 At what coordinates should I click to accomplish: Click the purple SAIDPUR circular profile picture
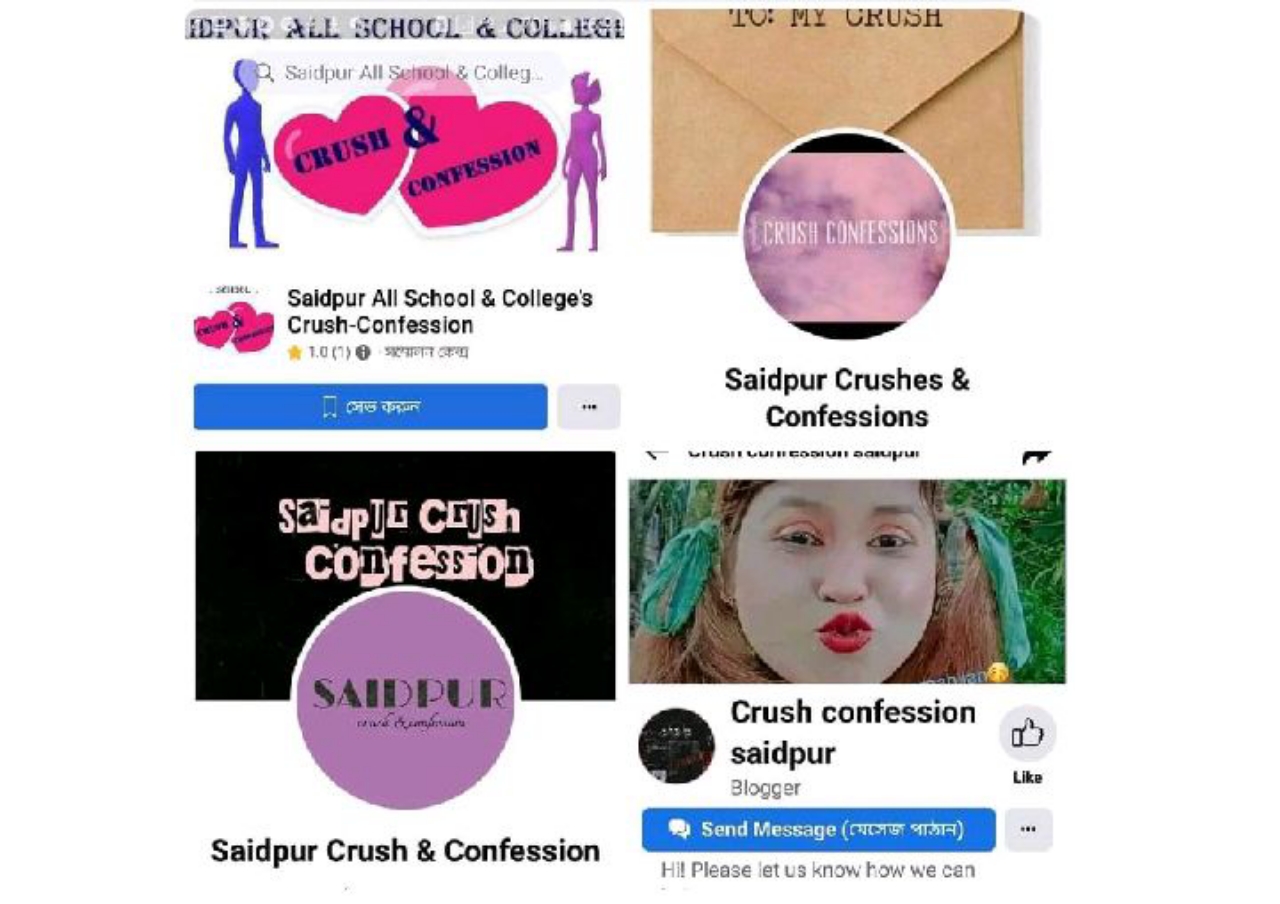coord(408,699)
